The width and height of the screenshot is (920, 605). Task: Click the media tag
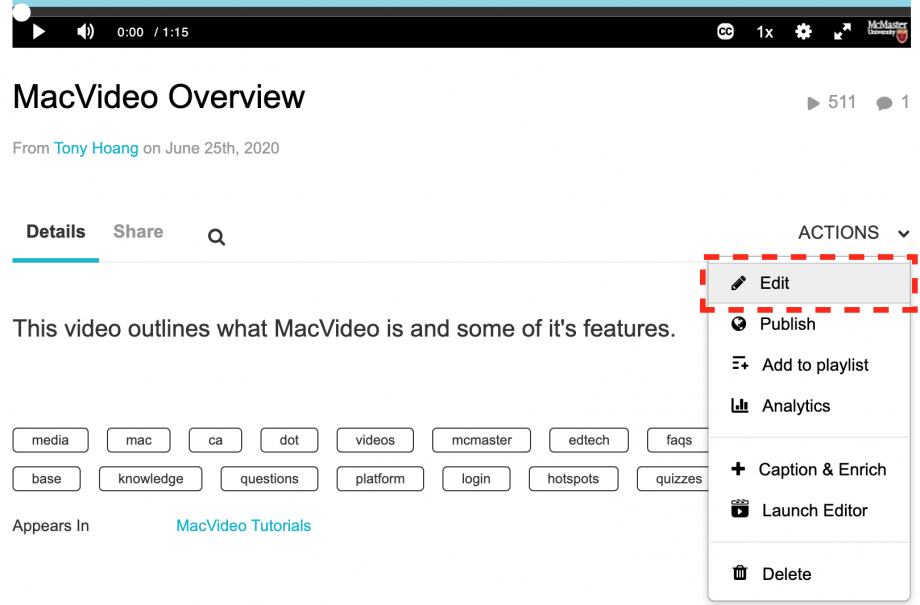(x=50, y=440)
